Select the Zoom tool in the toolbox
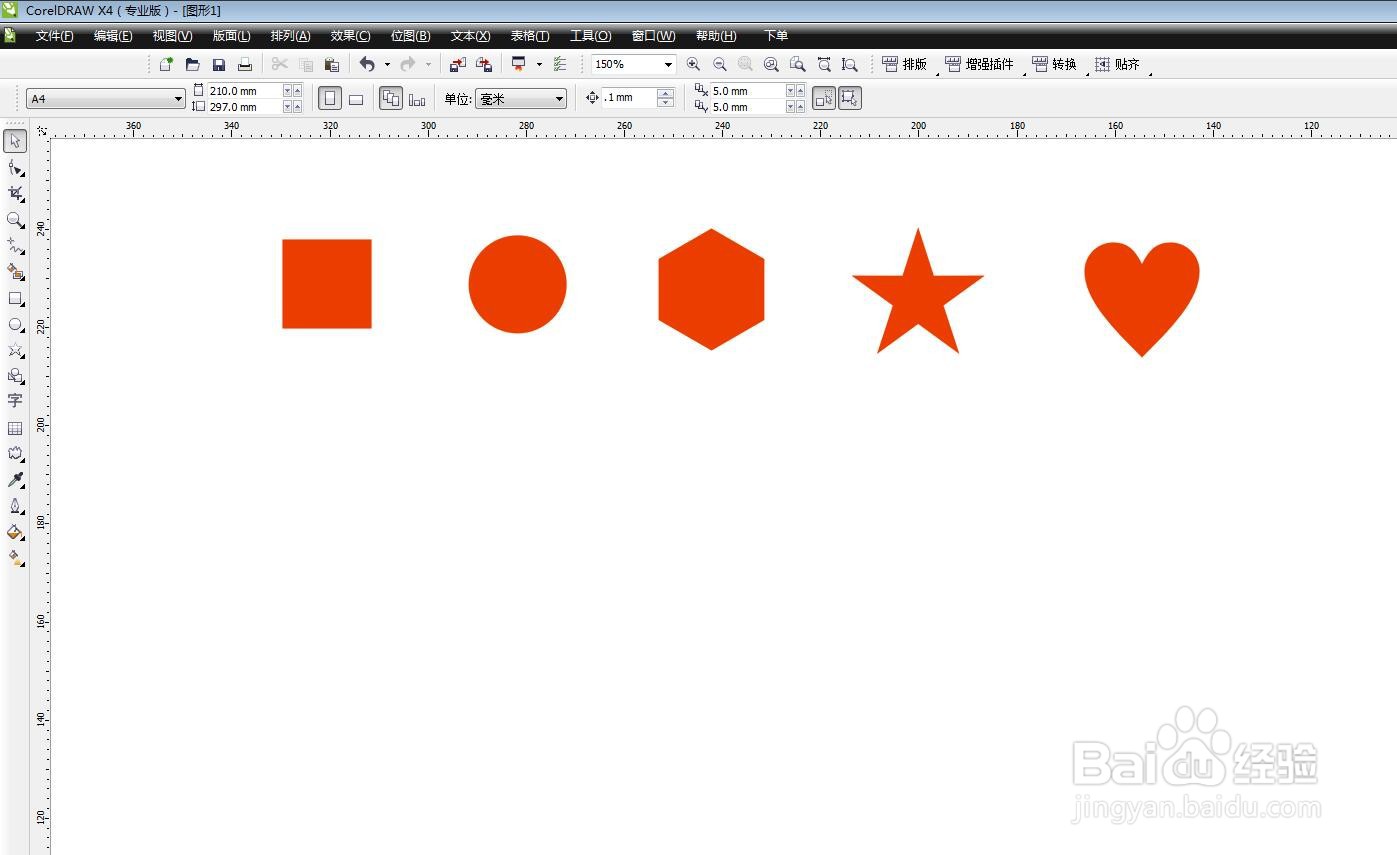This screenshot has width=1397, height=855. point(15,219)
